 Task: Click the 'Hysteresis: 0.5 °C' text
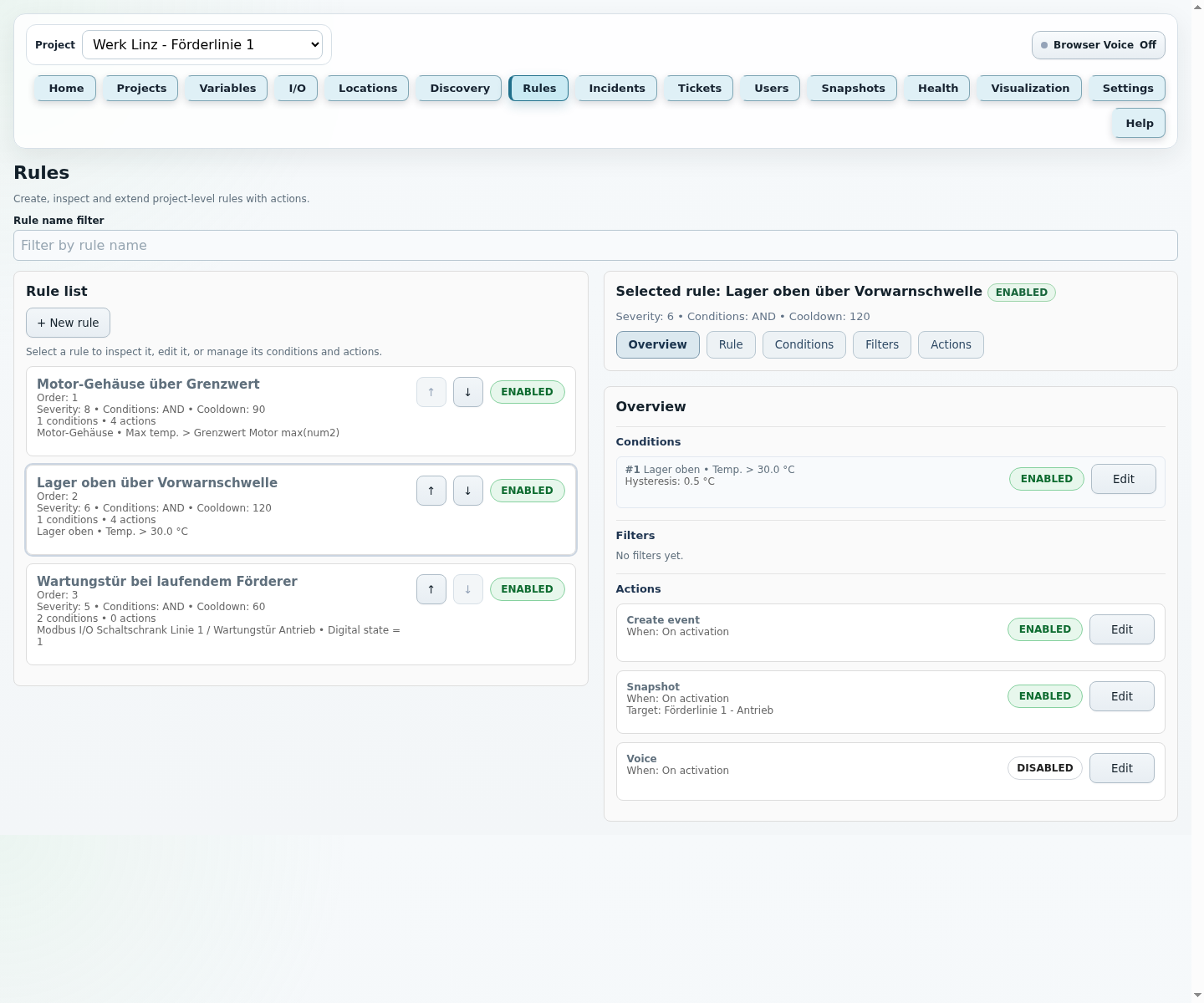[670, 481]
